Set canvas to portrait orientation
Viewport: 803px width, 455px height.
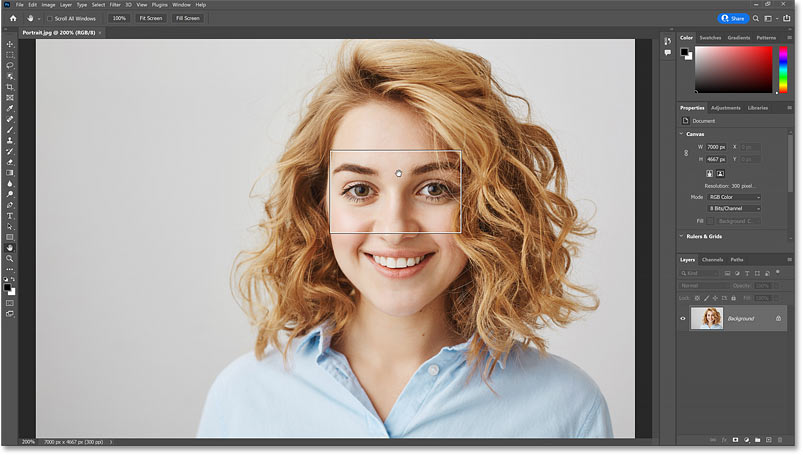coord(710,174)
